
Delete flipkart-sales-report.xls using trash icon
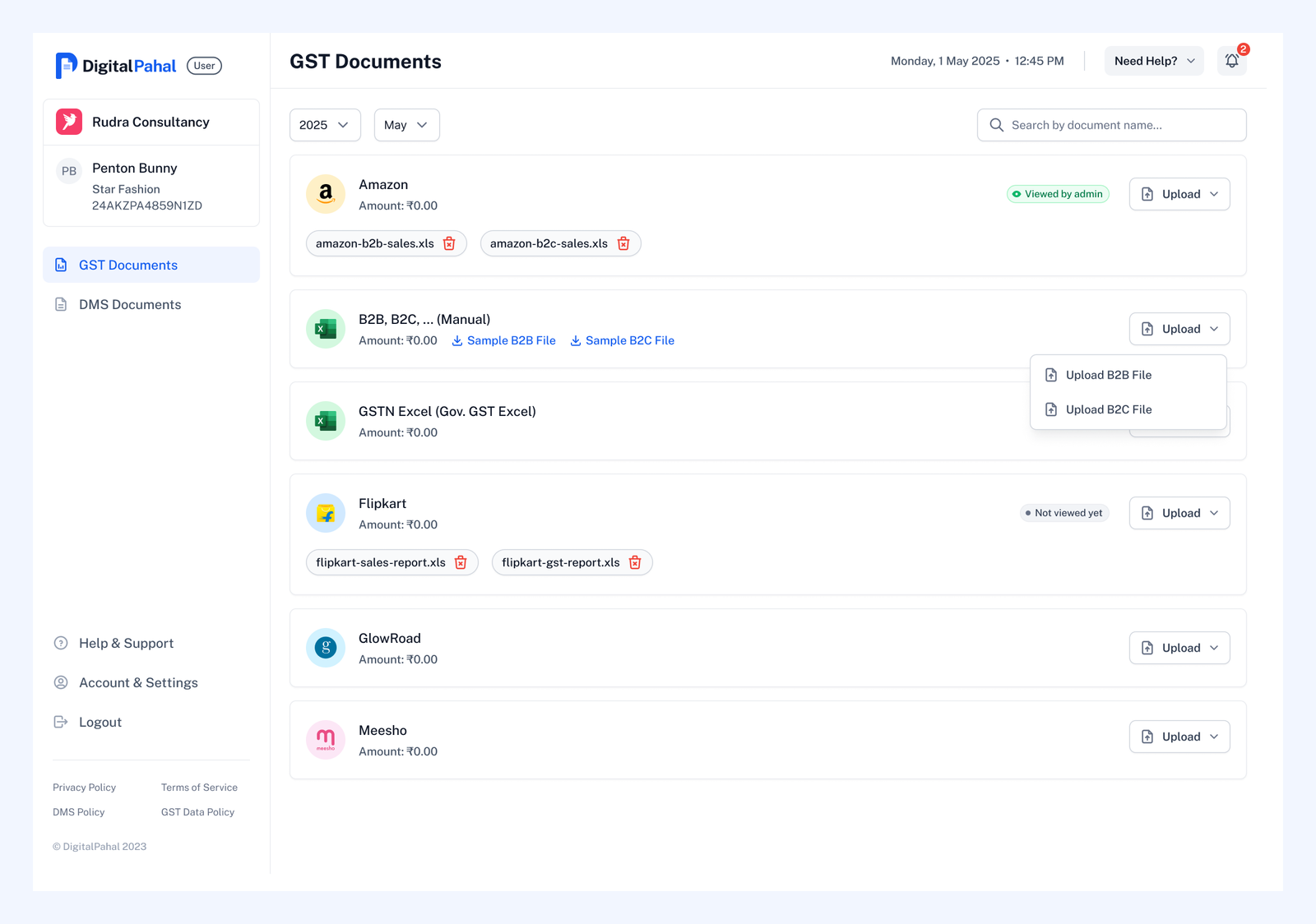tap(461, 562)
